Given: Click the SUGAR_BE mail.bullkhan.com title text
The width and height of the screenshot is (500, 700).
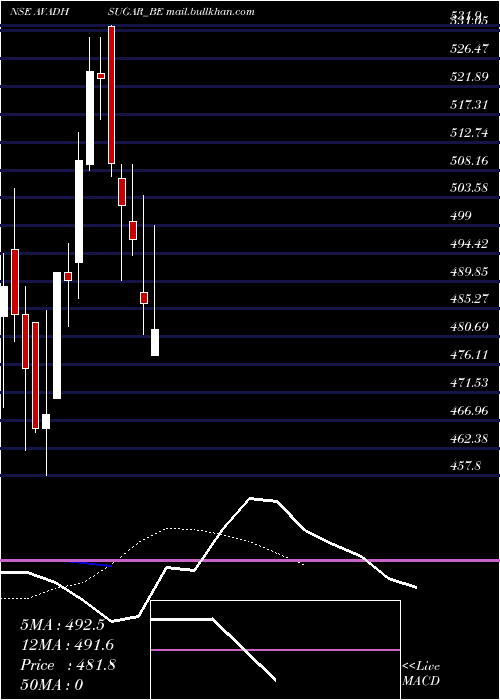Looking at the screenshot, I should (x=181, y=12).
